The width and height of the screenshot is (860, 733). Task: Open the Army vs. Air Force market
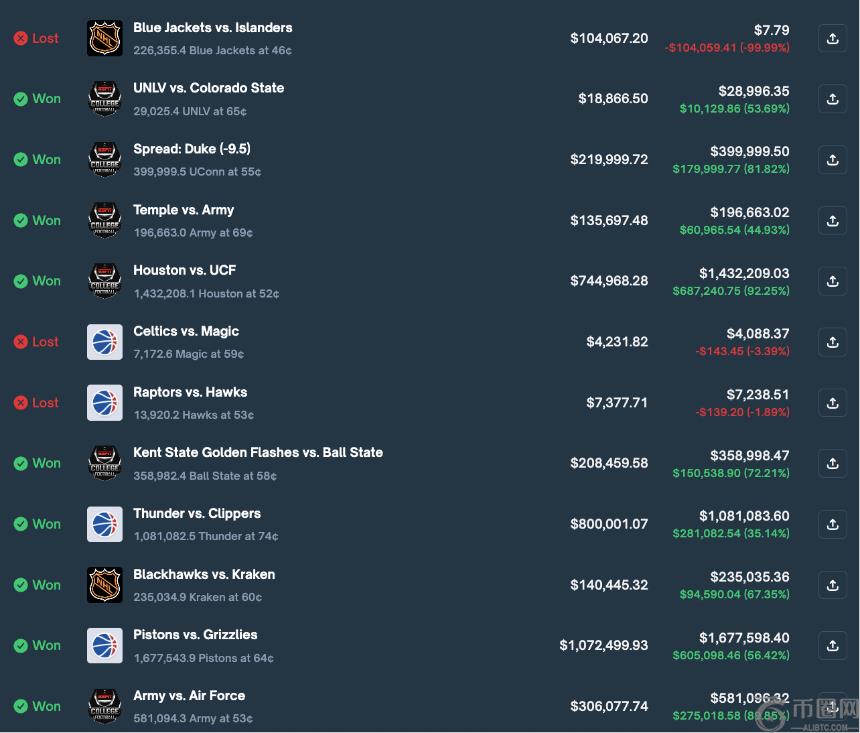pos(189,696)
